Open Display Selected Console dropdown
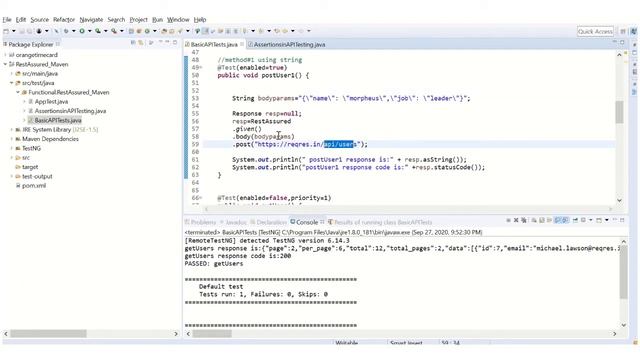Screen dimensions: 640x360 point(591,220)
